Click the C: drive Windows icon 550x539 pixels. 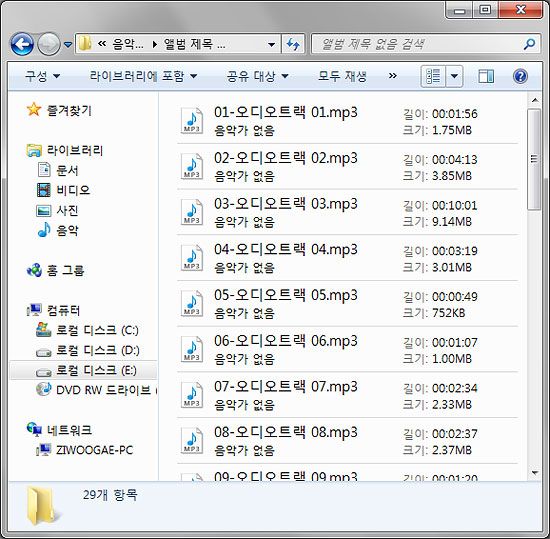click(x=44, y=330)
